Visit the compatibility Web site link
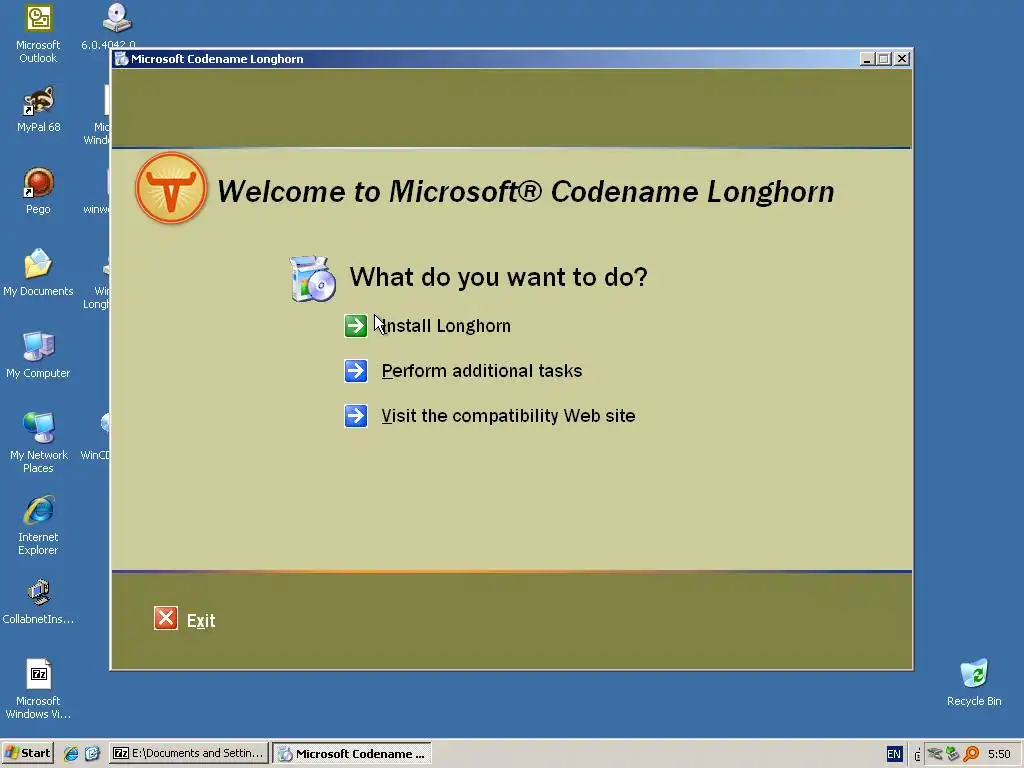The height and width of the screenshot is (768, 1024). (508, 416)
